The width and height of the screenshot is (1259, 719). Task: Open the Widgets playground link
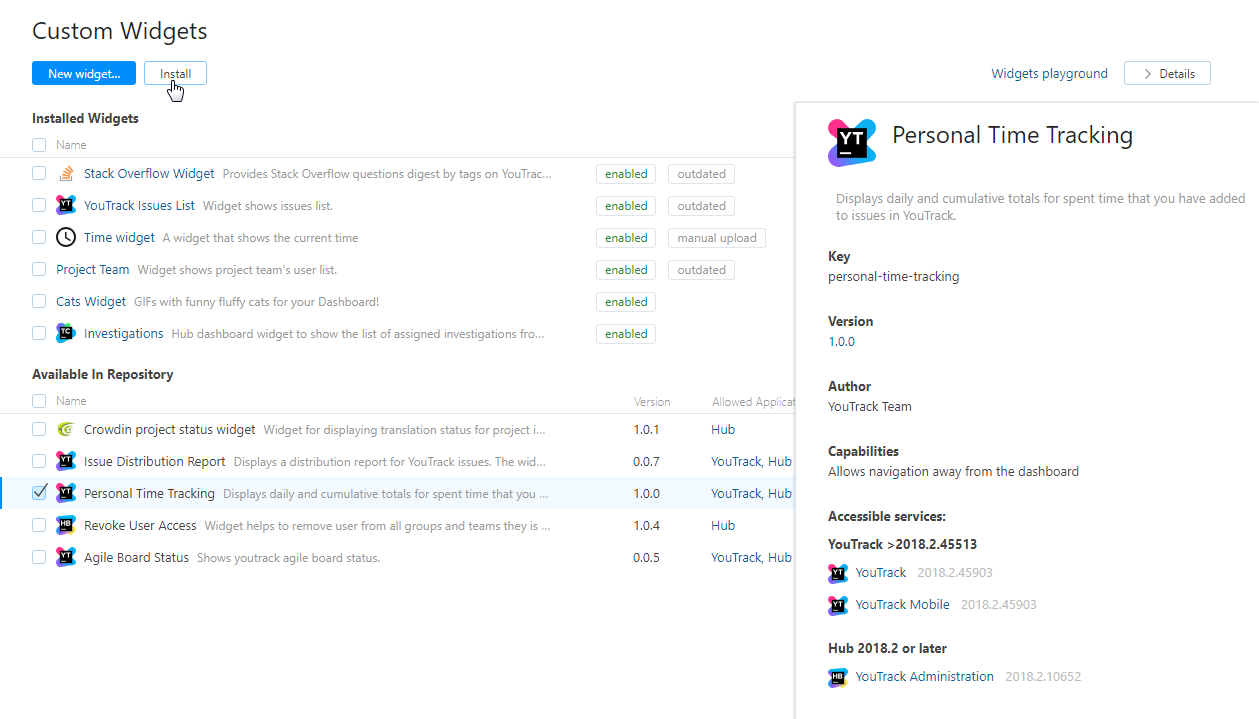click(x=1049, y=73)
